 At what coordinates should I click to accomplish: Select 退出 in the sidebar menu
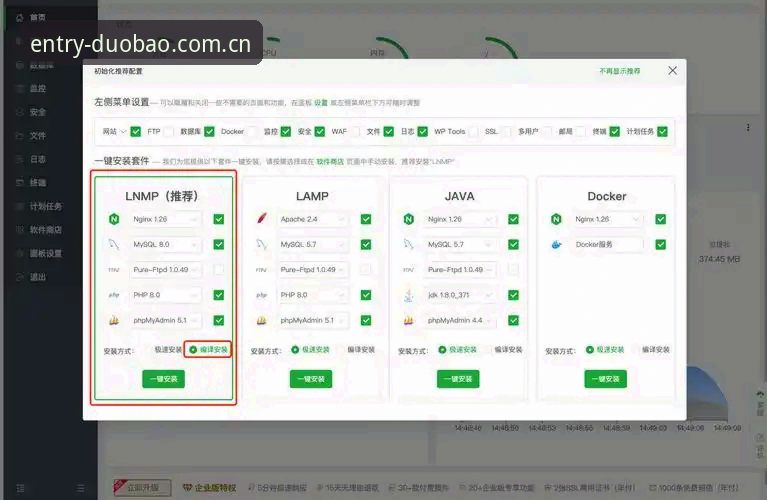pyautogui.click(x=38, y=276)
